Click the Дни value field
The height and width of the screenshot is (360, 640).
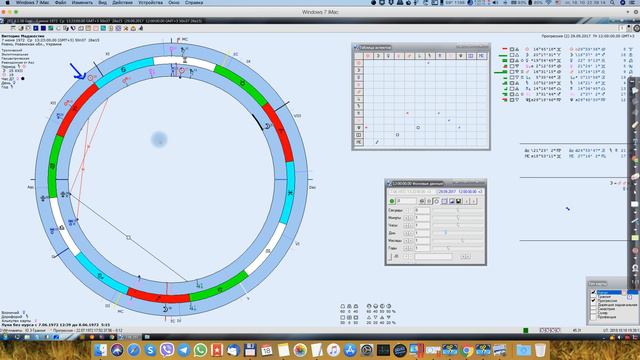point(422,233)
